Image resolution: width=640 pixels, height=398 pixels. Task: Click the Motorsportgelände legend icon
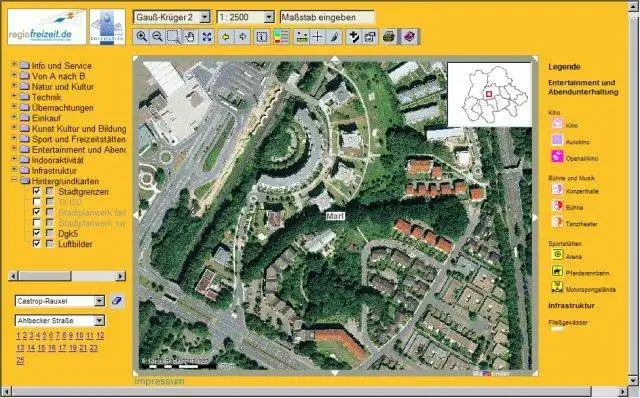557,287
